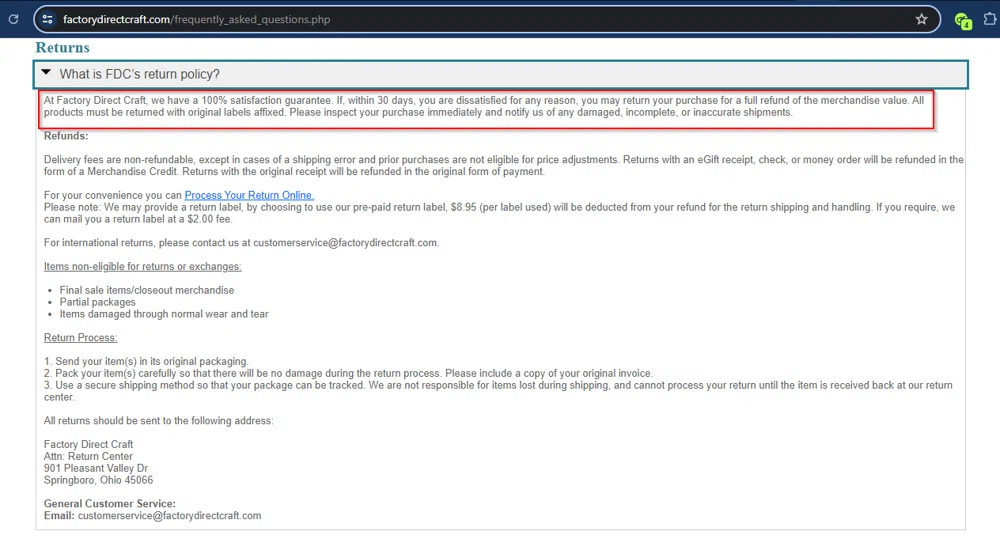This screenshot has width=1000, height=536.
Task: Click the 'Returns' section heading
Action: click(62, 47)
